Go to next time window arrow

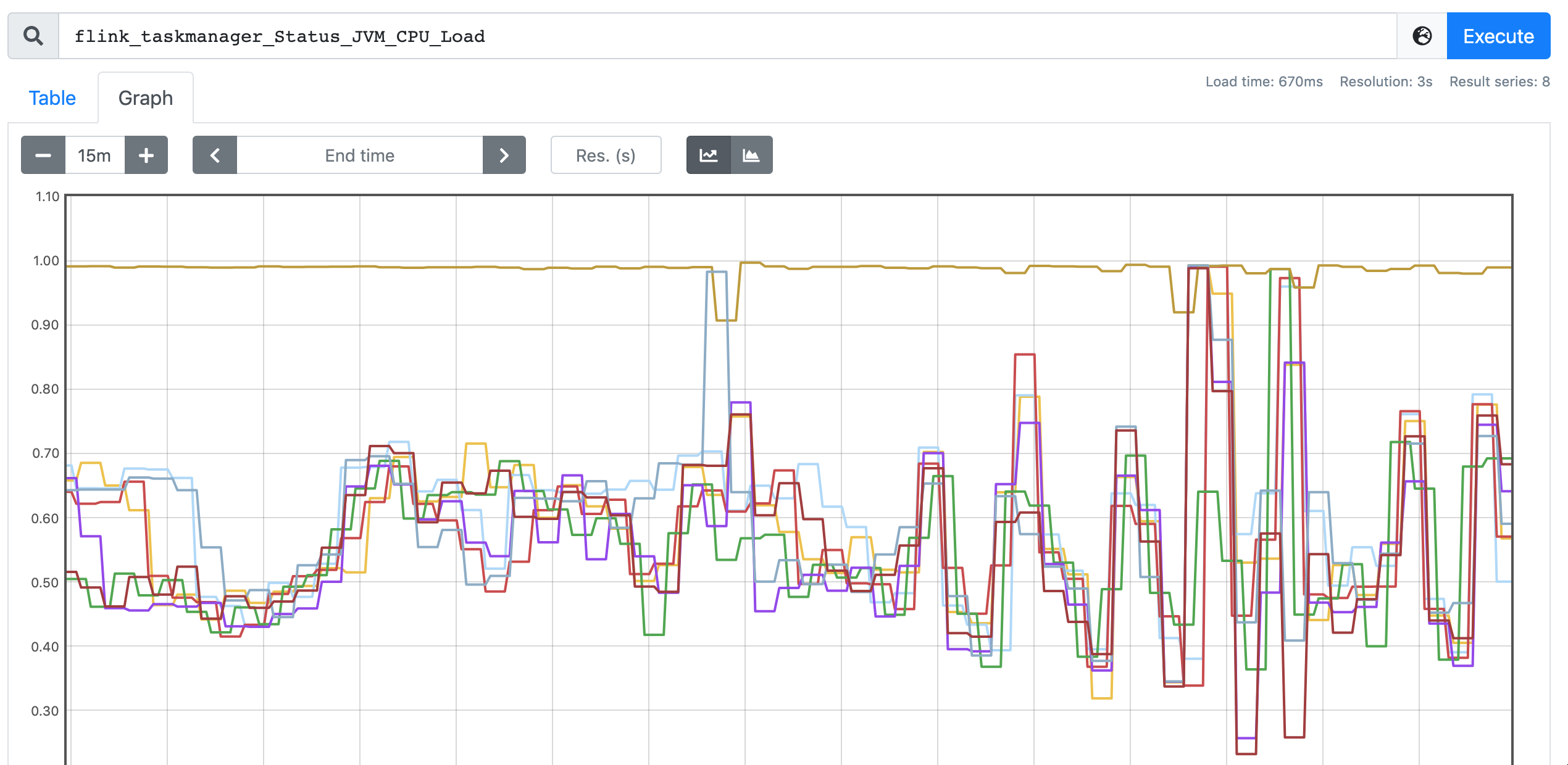coord(504,155)
